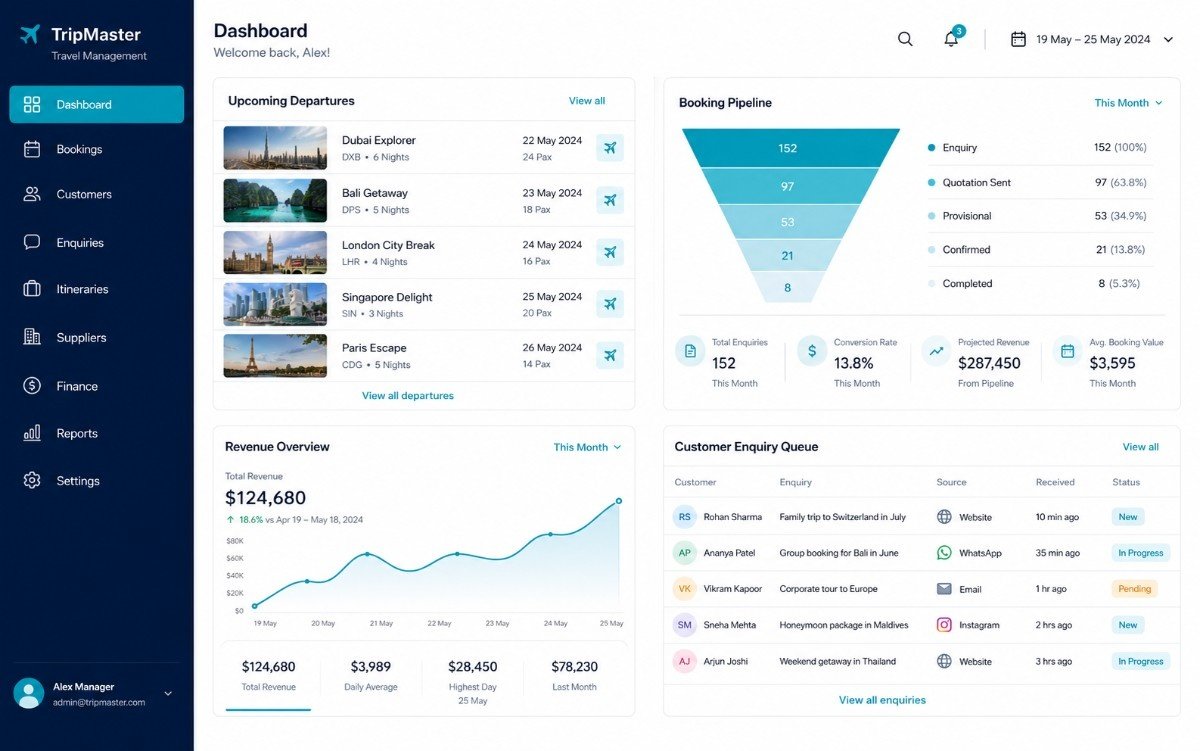Click the TripMaster airplane logo

click(30, 35)
